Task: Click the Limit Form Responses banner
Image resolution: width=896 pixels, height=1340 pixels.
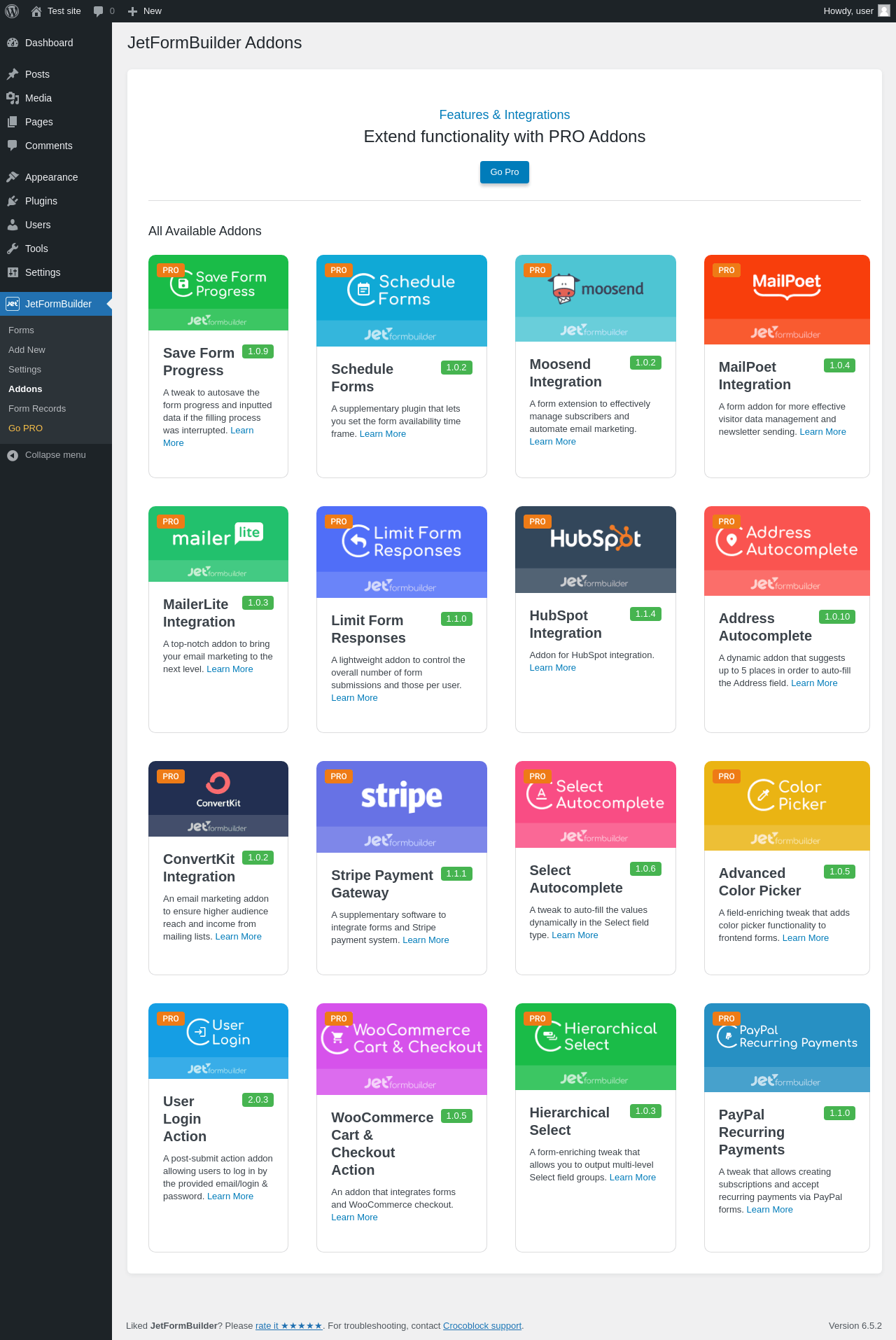Action: [x=402, y=552]
